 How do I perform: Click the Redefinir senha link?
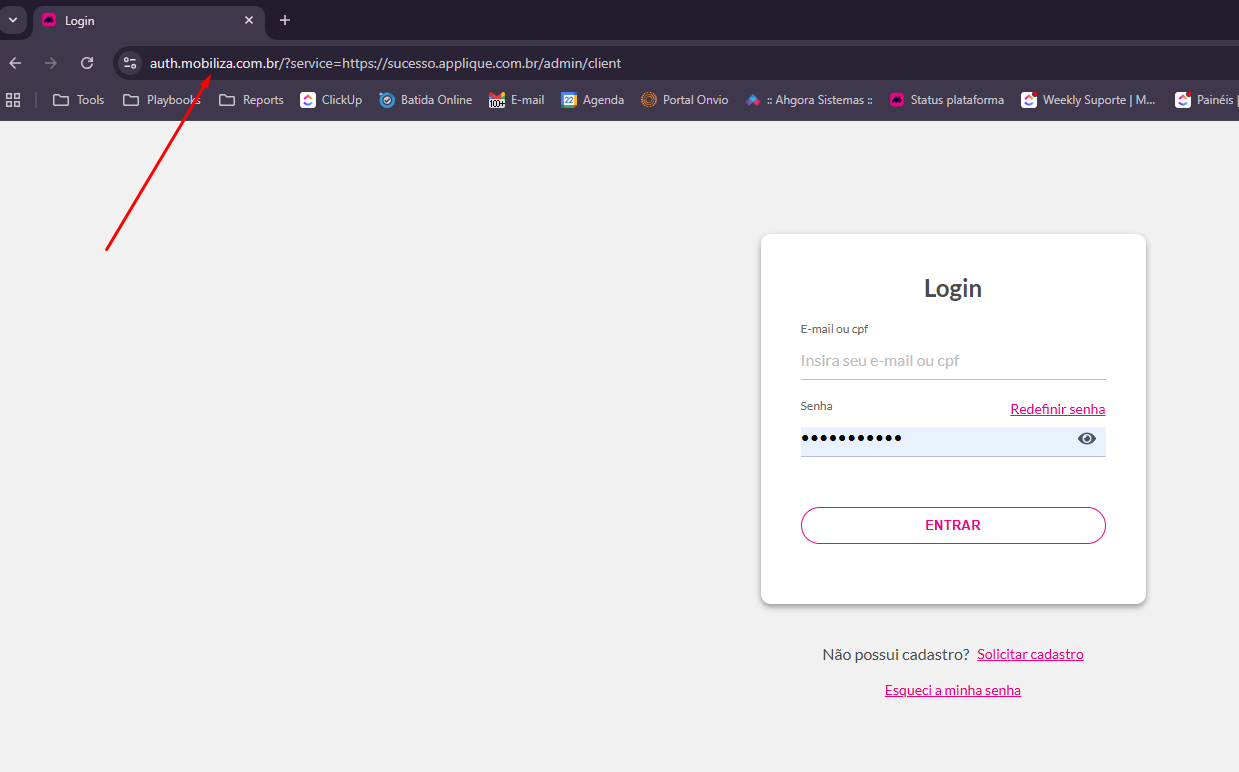click(x=1057, y=409)
